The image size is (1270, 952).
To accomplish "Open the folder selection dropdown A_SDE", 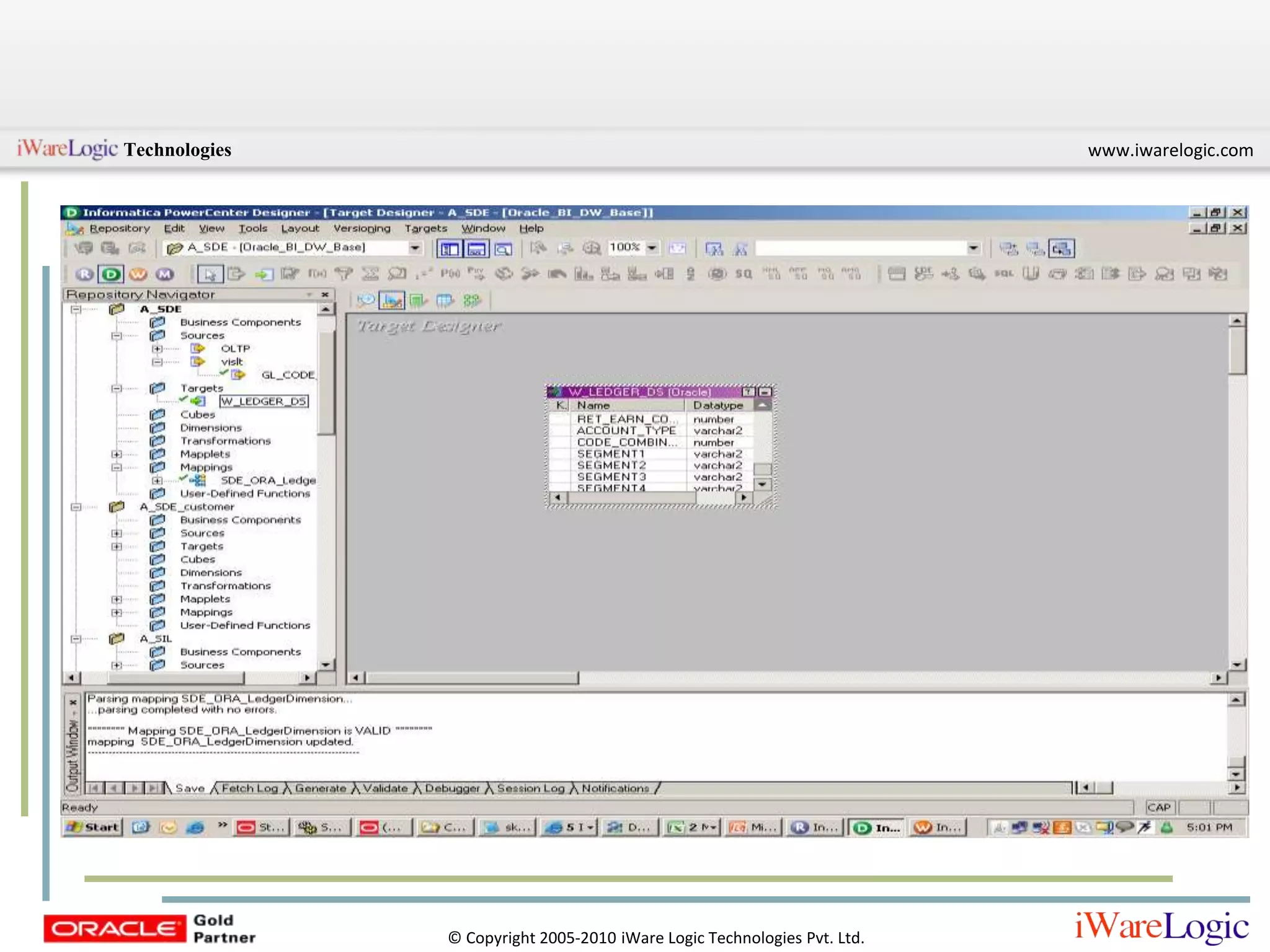I will [x=414, y=248].
